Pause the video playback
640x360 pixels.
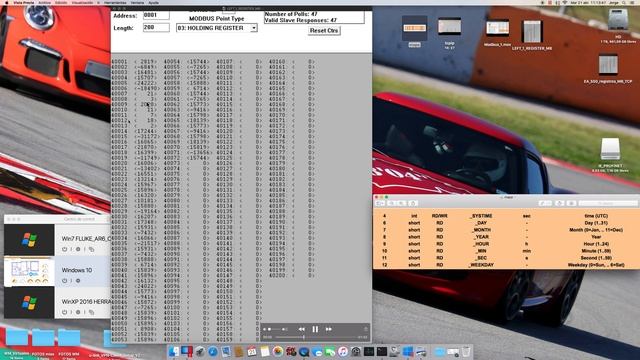click(315, 329)
